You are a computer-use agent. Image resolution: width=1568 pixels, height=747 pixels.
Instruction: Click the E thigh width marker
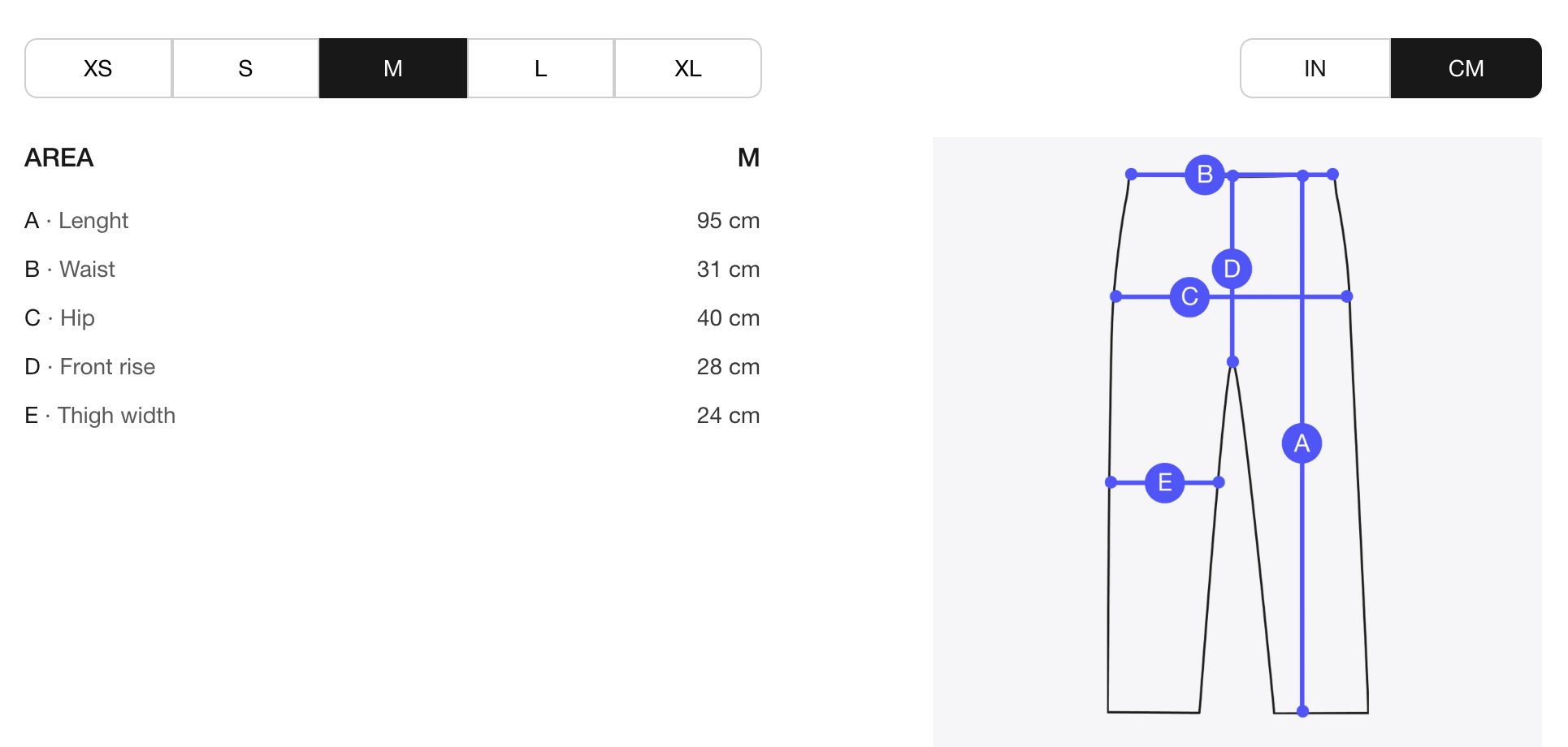(1164, 482)
